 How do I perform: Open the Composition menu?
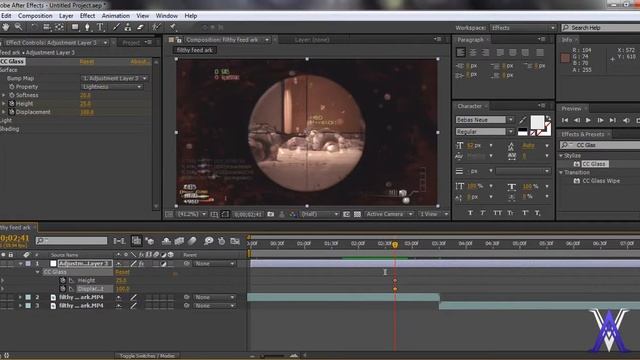pyautogui.click(x=35, y=16)
